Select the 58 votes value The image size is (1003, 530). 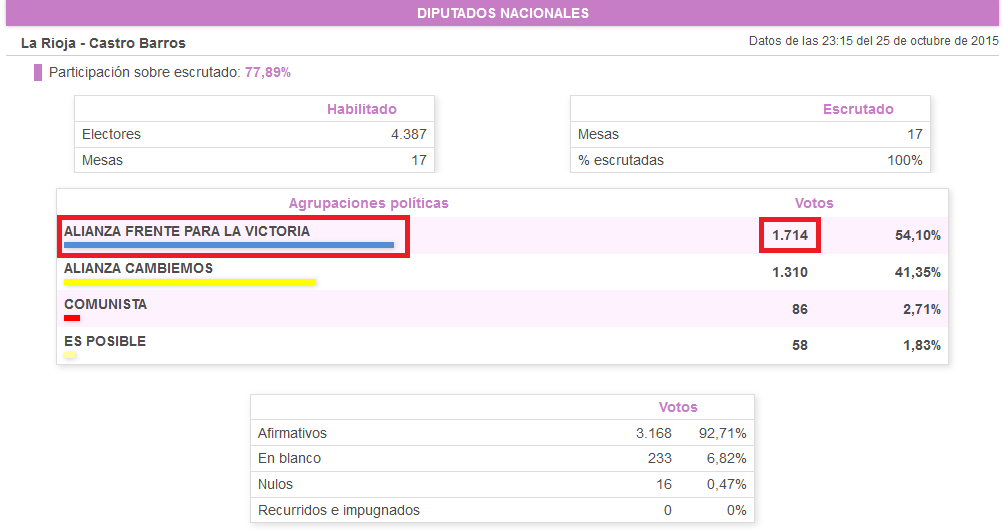(800, 345)
